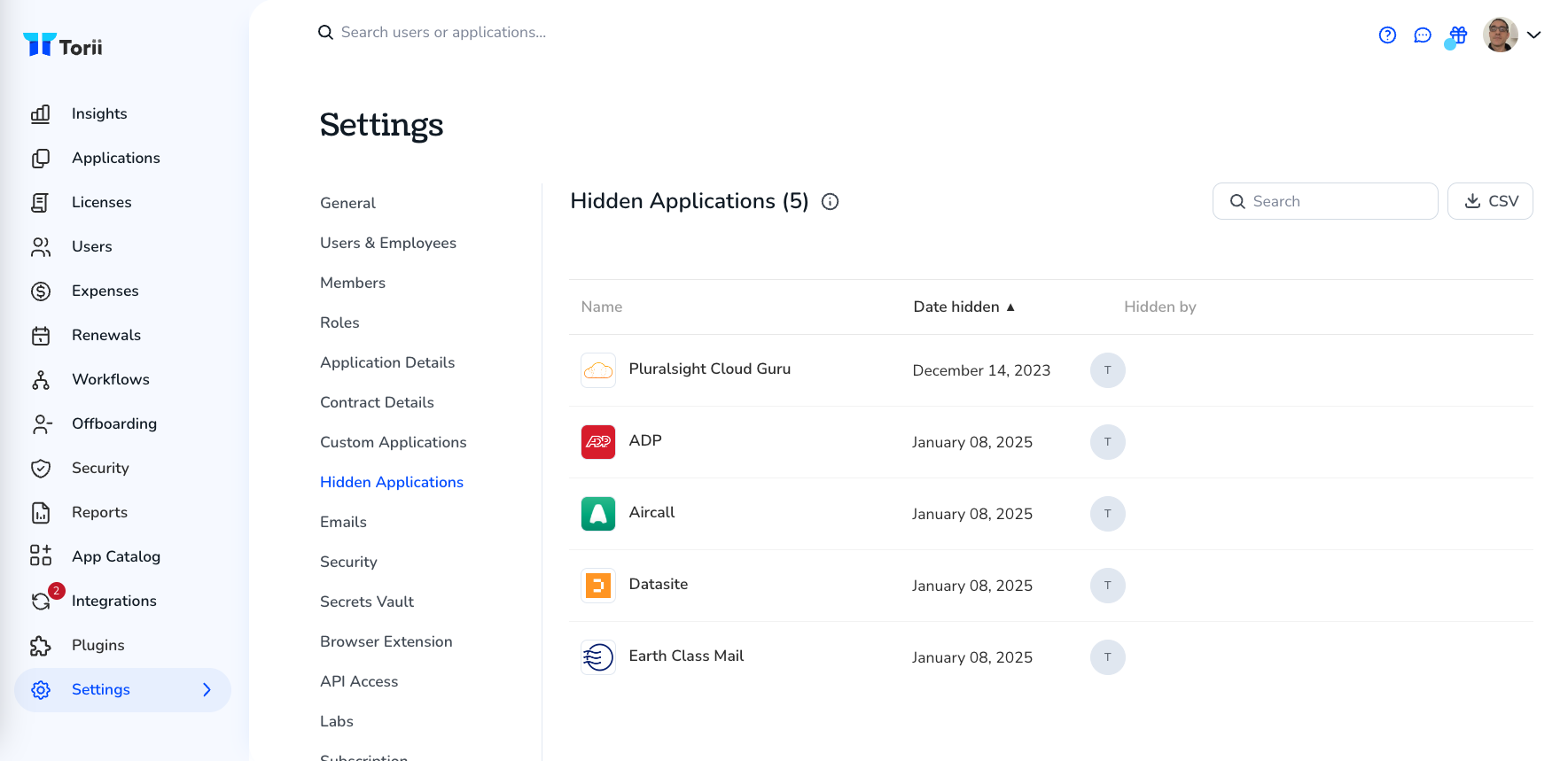Click the Pluralsight Cloud Guru app icon

click(598, 370)
